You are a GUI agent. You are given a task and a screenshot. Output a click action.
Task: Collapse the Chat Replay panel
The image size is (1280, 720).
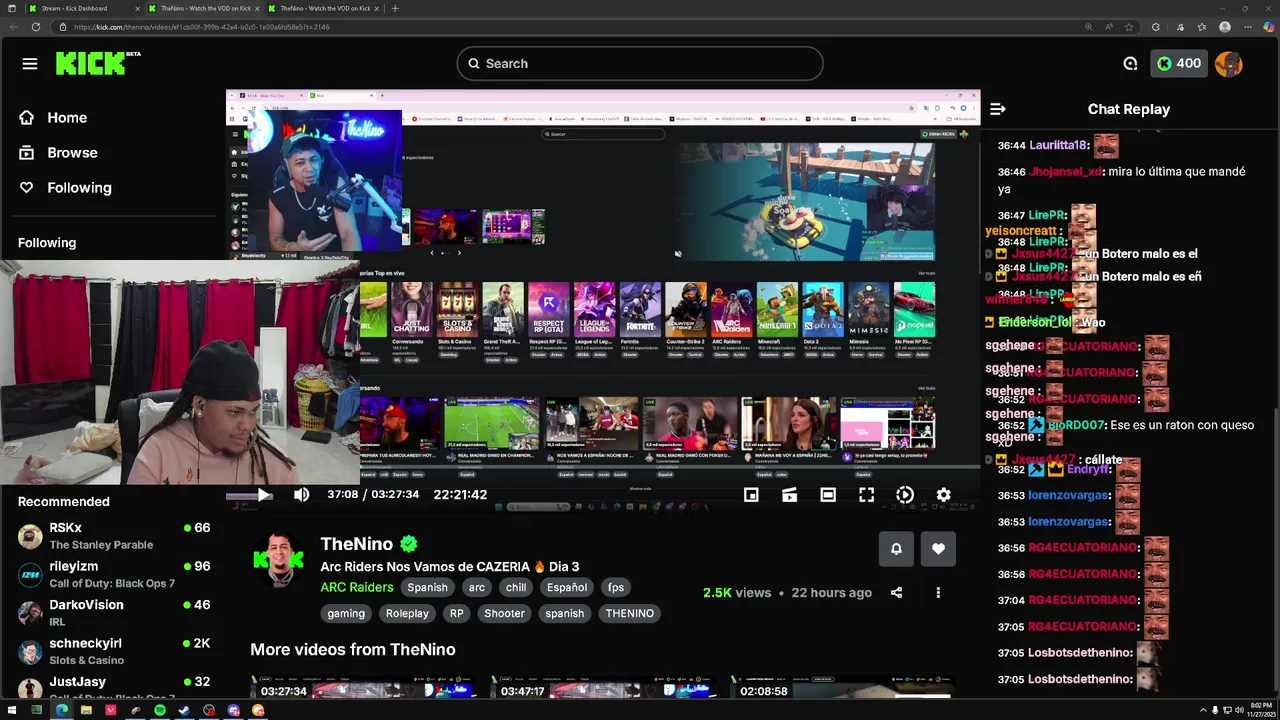[997, 109]
